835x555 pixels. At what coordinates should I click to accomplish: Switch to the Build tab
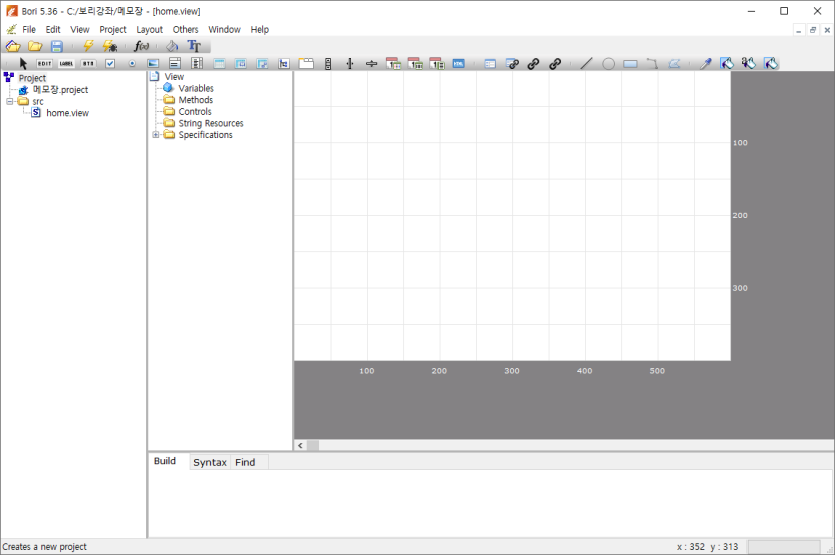coord(165,461)
